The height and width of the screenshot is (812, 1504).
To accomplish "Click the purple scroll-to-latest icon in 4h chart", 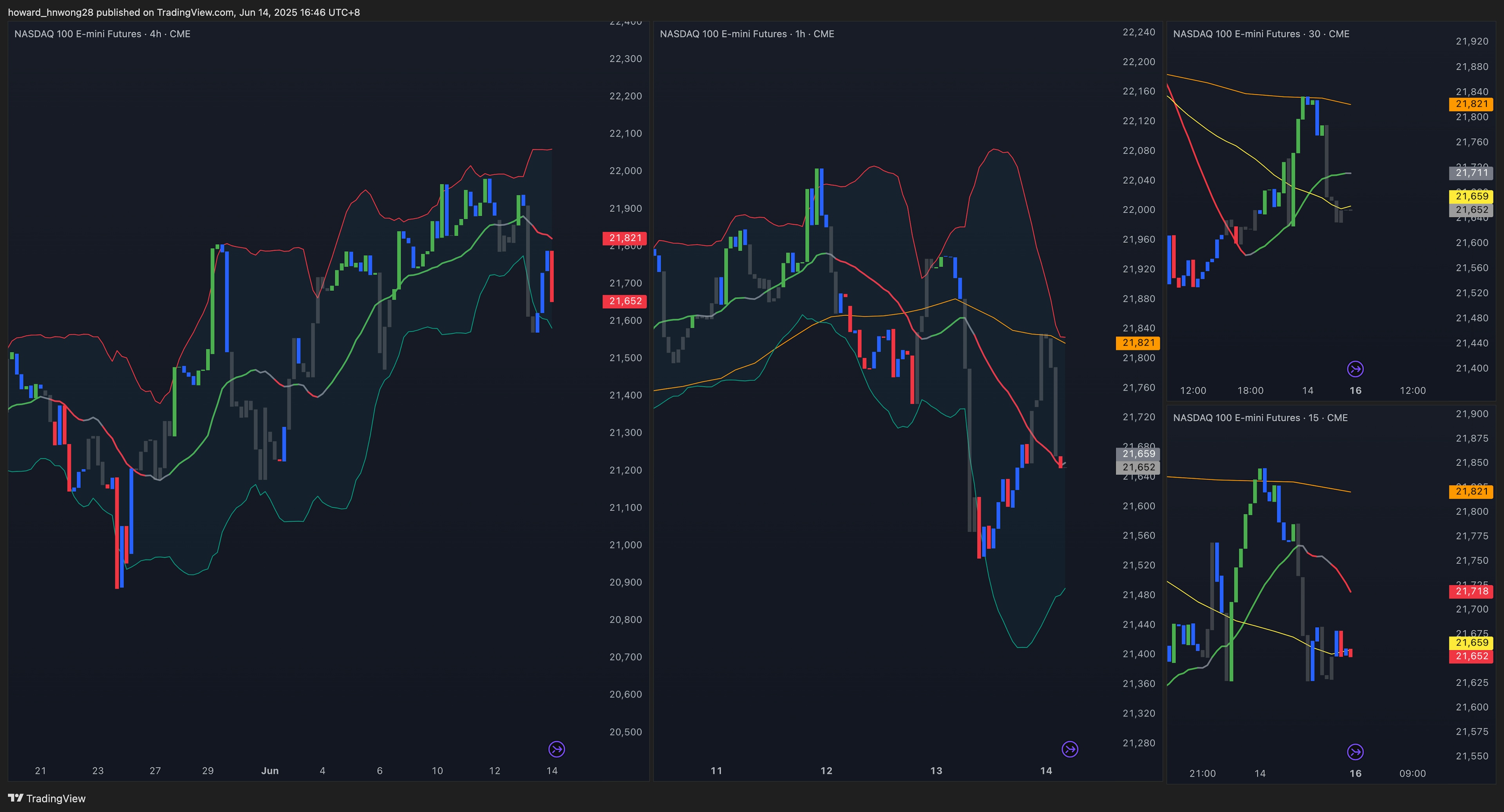I will click(x=557, y=749).
